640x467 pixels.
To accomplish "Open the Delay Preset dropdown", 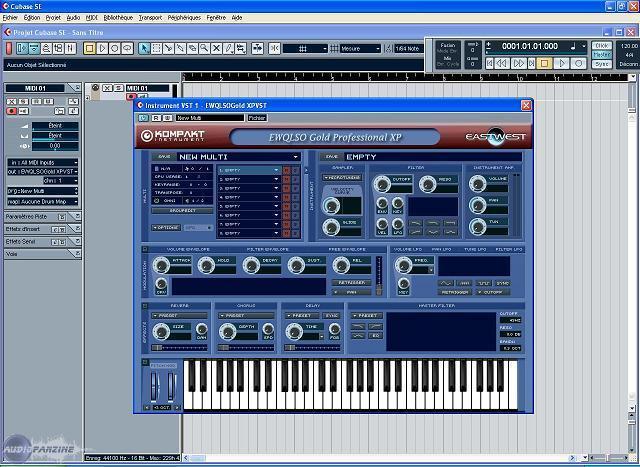I will pyautogui.click(x=302, y=316).
